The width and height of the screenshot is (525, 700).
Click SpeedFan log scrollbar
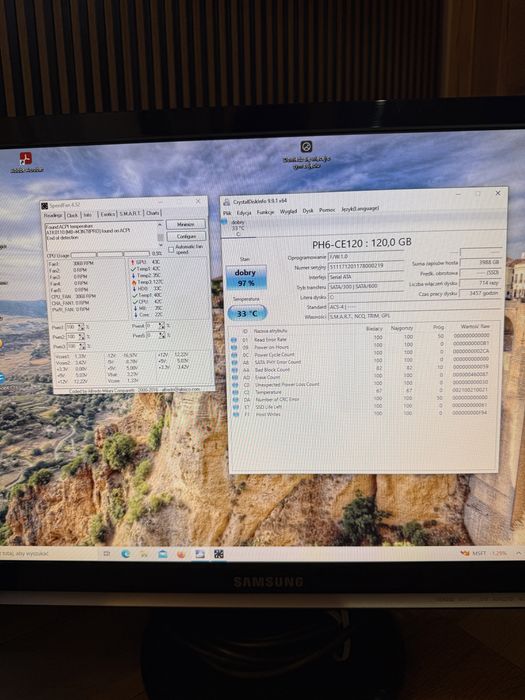pos(160,233)
